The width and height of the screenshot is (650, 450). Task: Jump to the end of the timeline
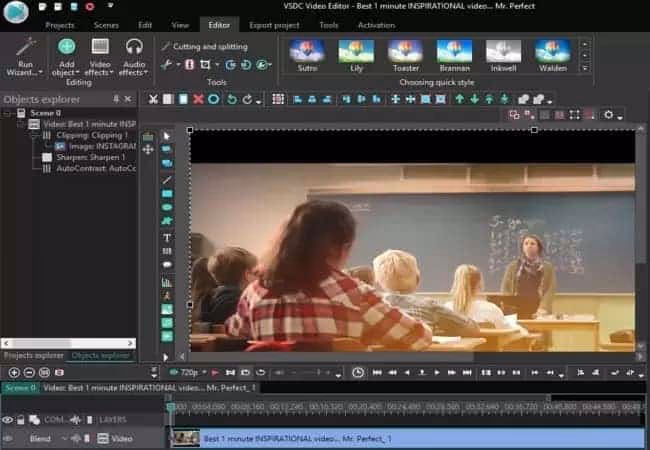467,373
